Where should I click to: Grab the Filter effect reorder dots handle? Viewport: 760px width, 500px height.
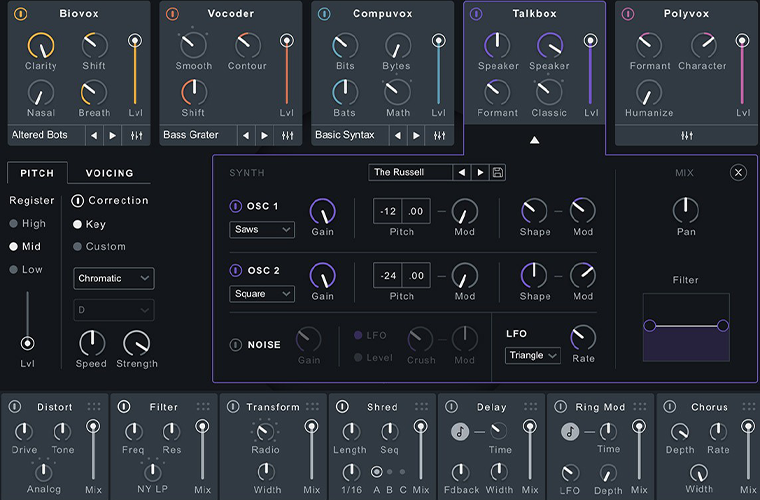click(203, 406)
